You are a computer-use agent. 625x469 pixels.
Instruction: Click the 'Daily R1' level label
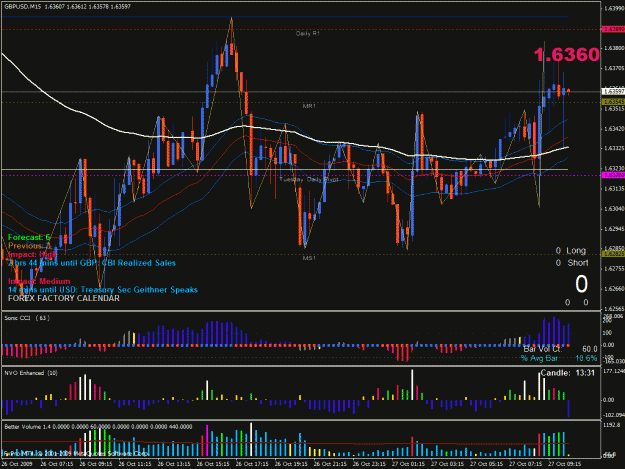pyautogui.click(x=308, y=33)
